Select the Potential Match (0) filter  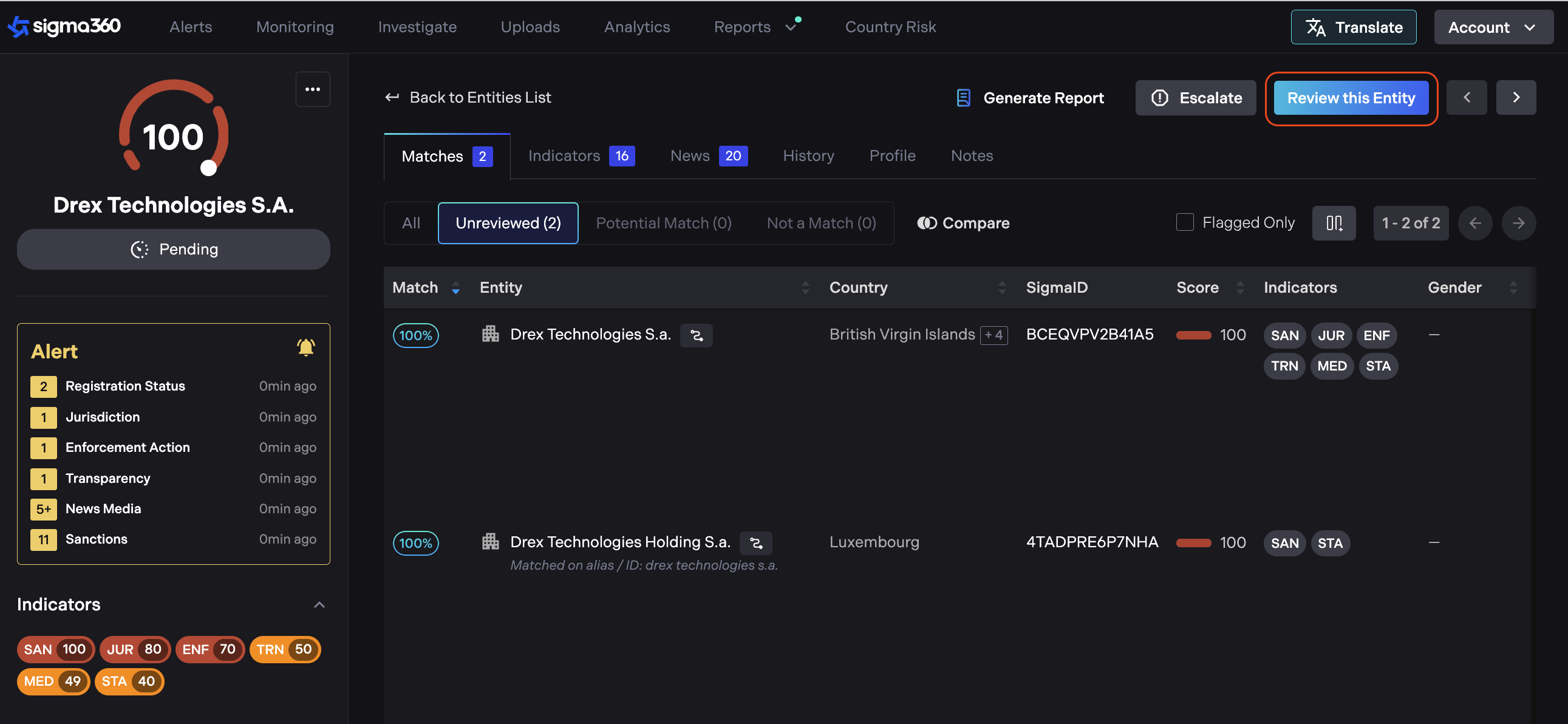pyautogui.click(x=663, y=223)
